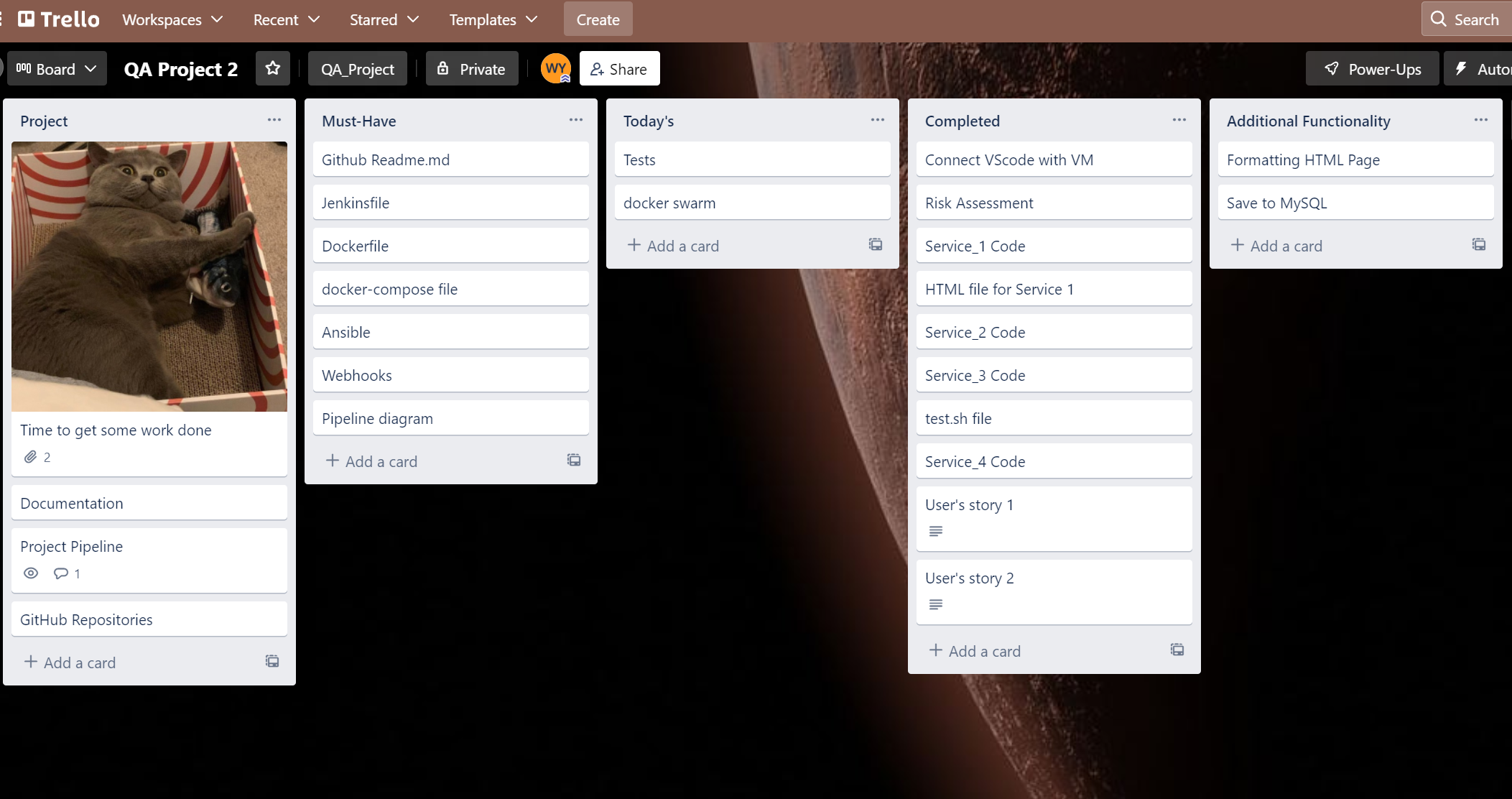Click the Trello home logo
Screen dimensions: 1512x799
coord(59,19)
